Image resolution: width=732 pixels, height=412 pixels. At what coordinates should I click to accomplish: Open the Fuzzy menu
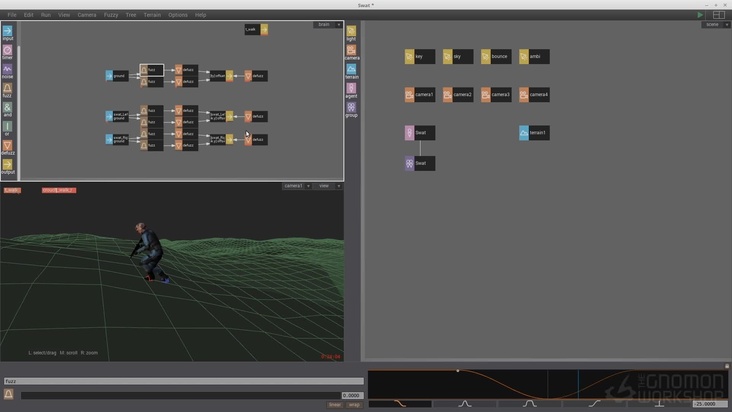point(110,15)
